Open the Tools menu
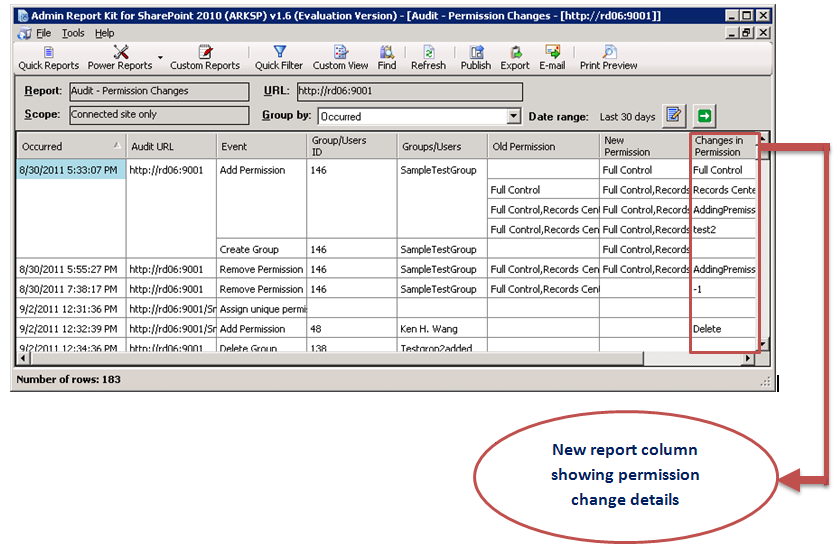This screenshot has height=550, width=837. coord(73,33)
